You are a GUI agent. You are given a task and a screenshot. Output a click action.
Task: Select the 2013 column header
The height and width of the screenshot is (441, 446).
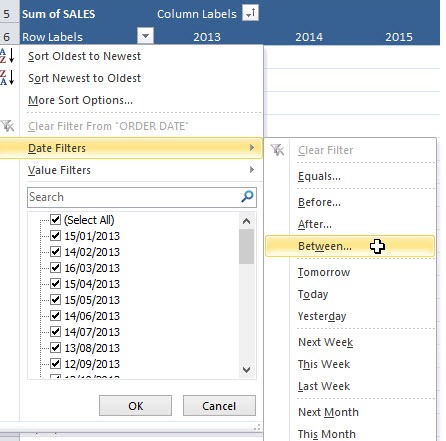pyautogui.click(x=207, y=37)
